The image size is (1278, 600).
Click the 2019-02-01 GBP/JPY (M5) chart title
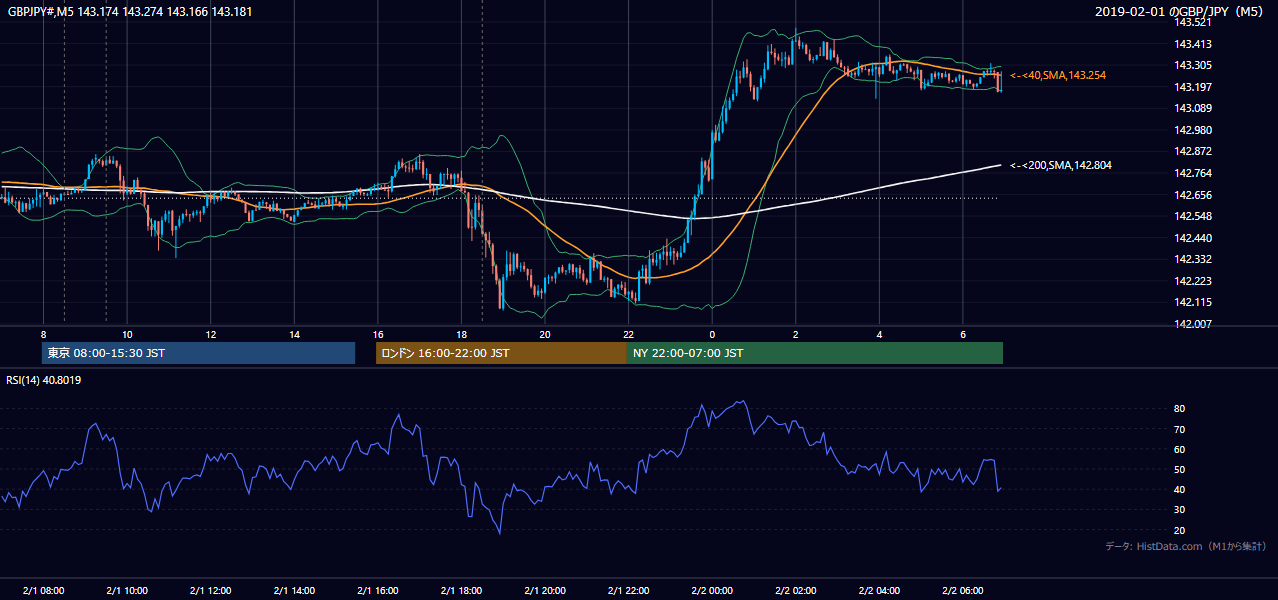pyautogui.click(x=1181, y=11)
